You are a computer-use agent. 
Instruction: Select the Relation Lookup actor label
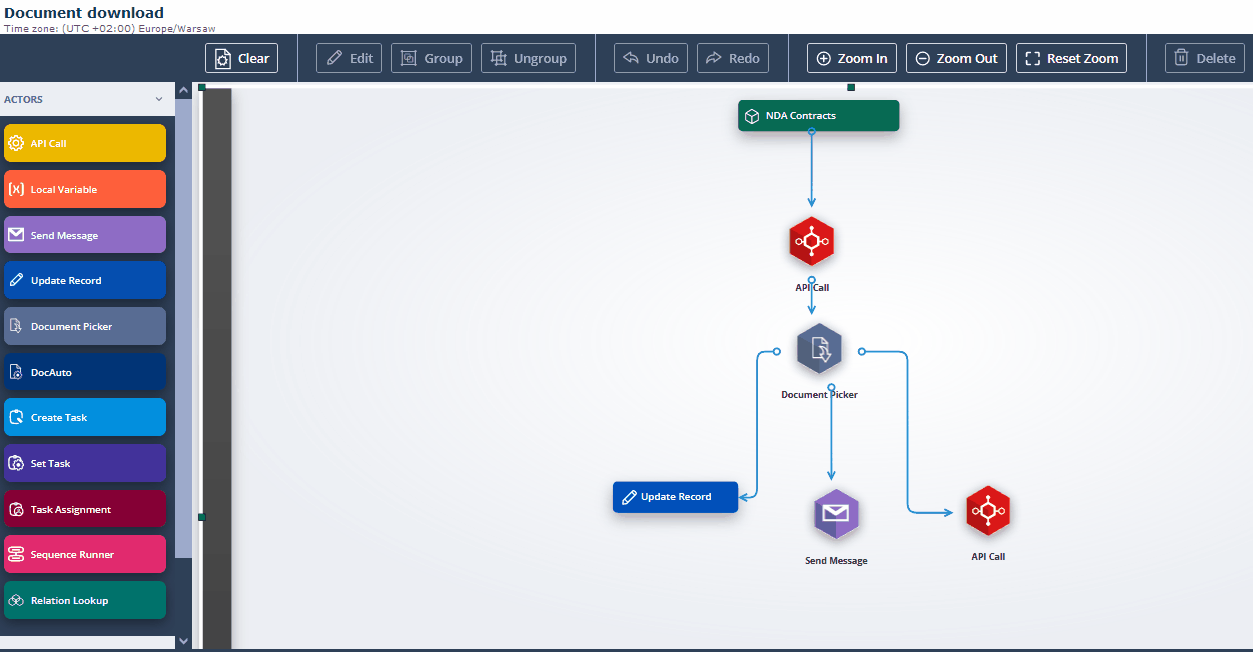[69, 601]
